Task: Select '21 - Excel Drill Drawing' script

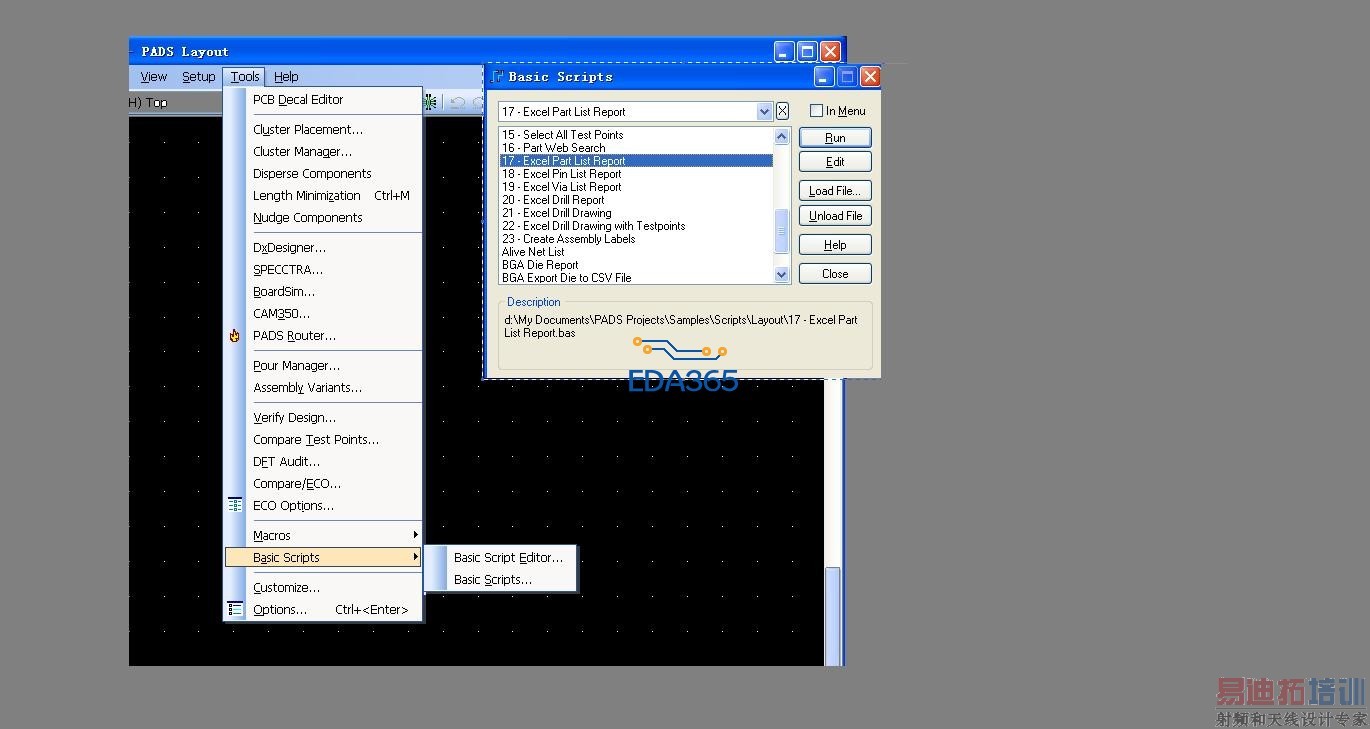Action: [x=636, y=213]
